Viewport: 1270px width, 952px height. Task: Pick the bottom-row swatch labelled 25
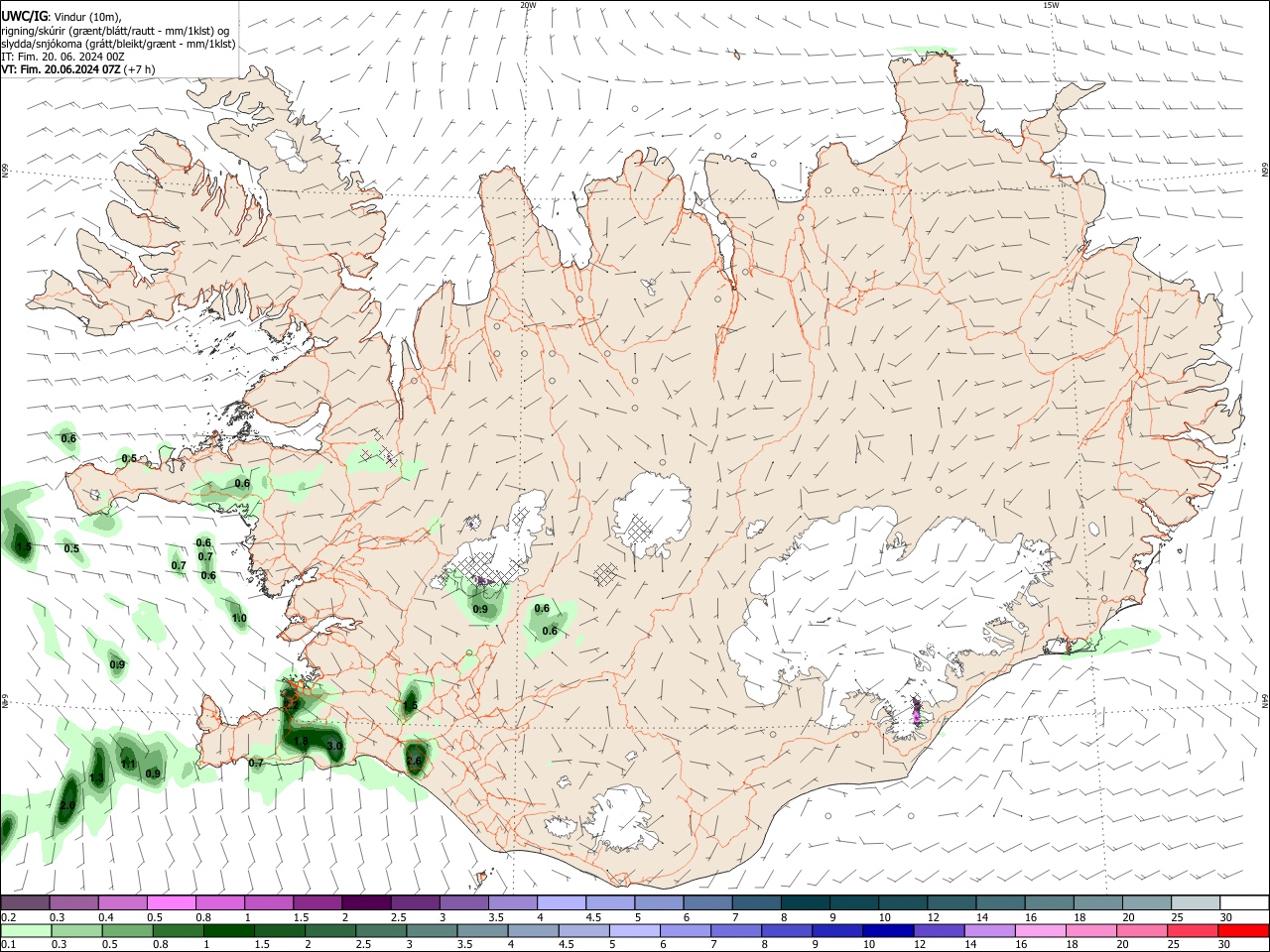tap(1193, 931)
